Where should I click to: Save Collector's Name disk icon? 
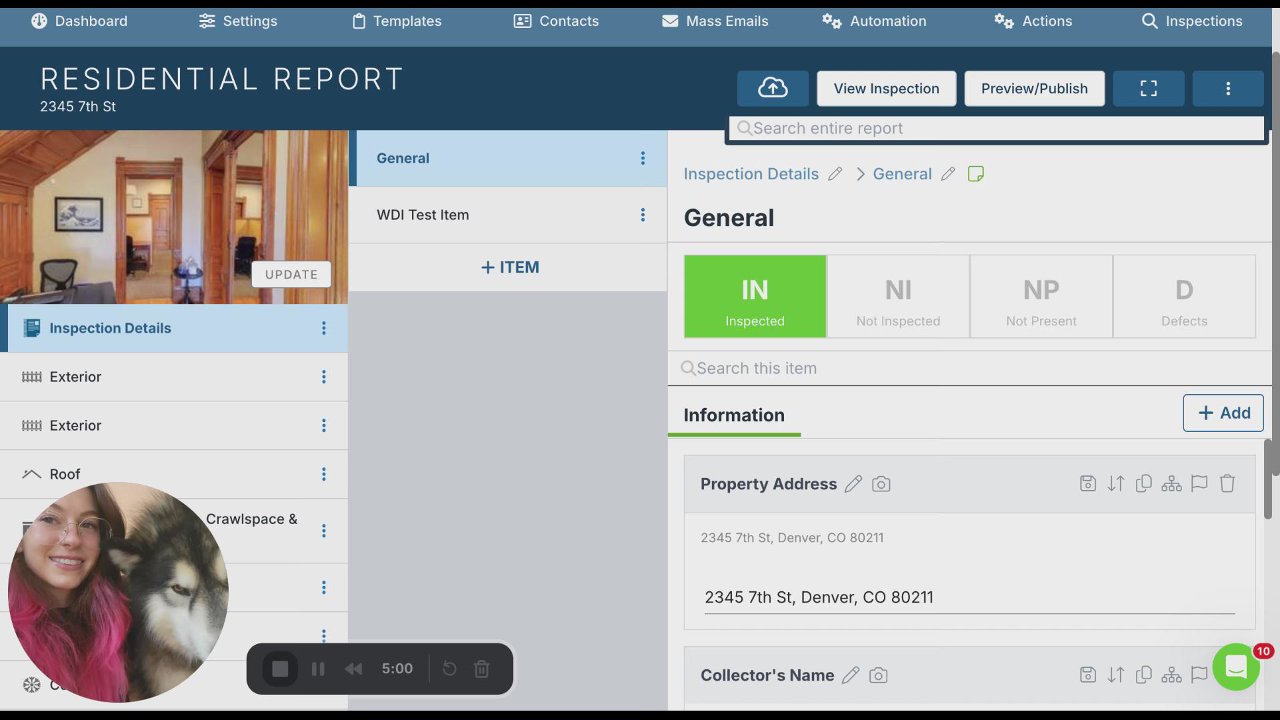click(x=1088, y=675)
